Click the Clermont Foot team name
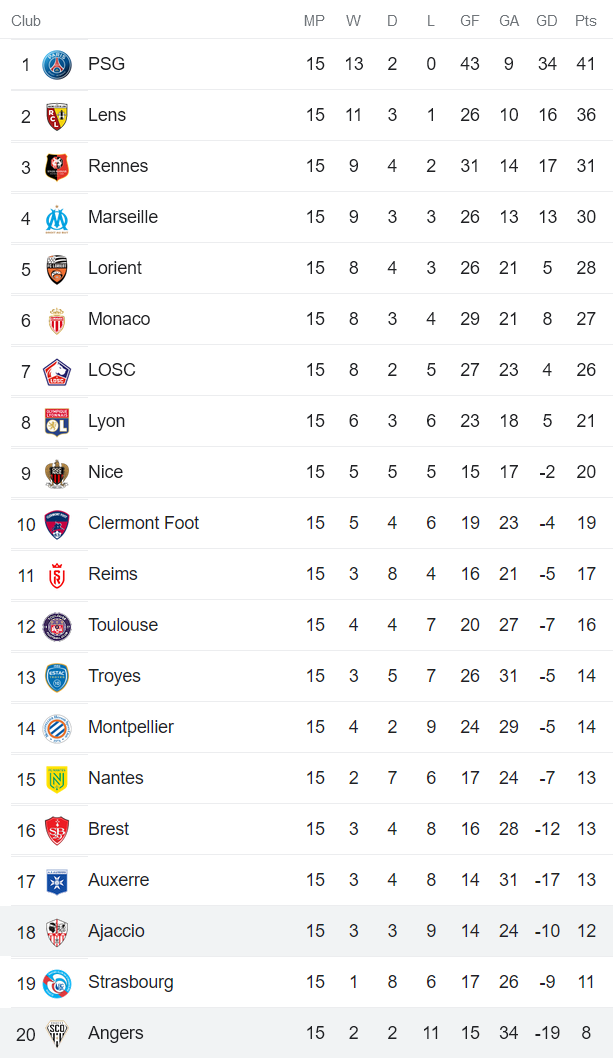 (x=143, y=523)
